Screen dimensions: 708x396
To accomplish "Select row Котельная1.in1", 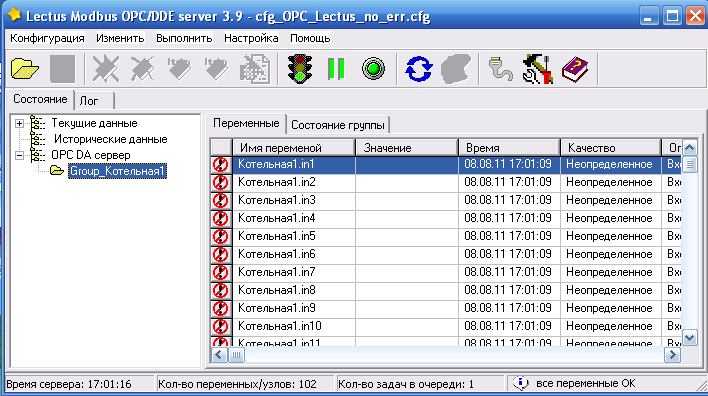I will click(446, 165).
